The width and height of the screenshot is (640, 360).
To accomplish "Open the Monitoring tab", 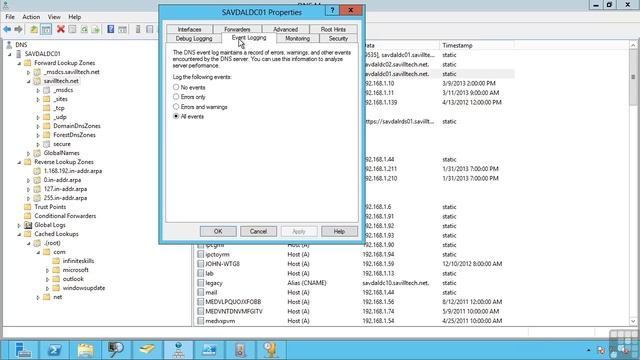I will (x=297, y=38).
